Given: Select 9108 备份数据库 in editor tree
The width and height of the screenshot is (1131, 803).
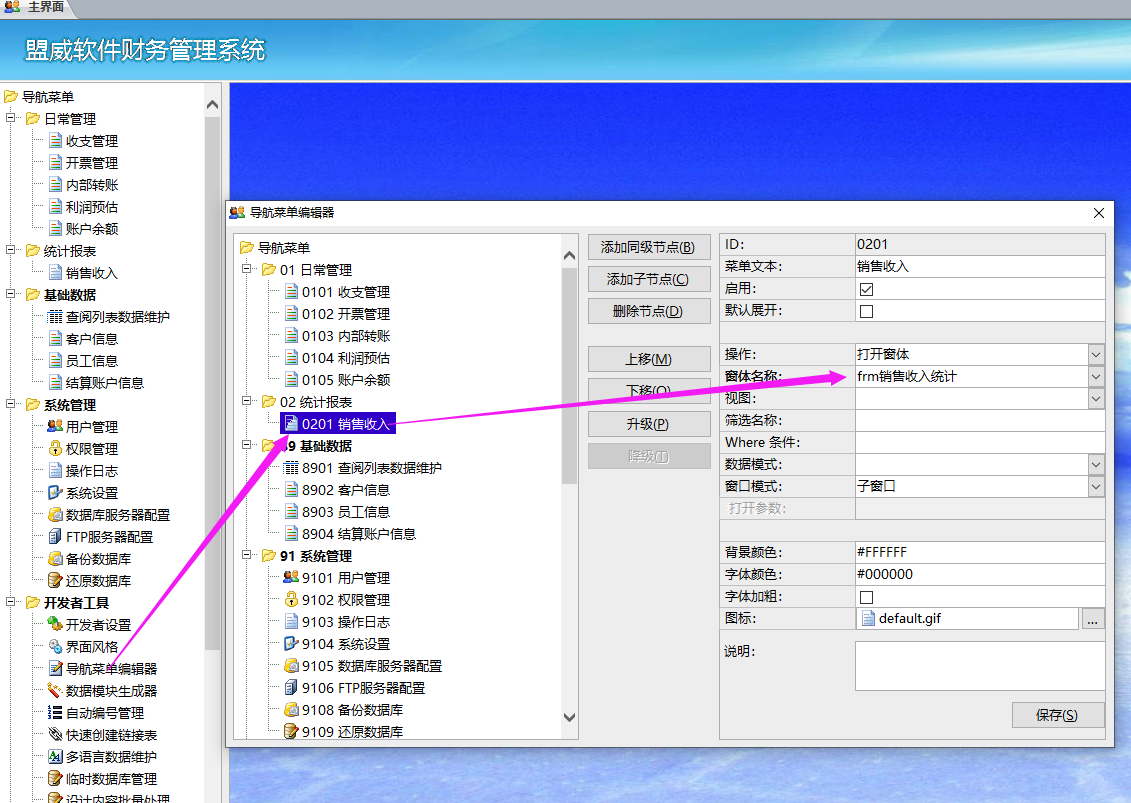Looking at the screenshot, I should (352, 710).
